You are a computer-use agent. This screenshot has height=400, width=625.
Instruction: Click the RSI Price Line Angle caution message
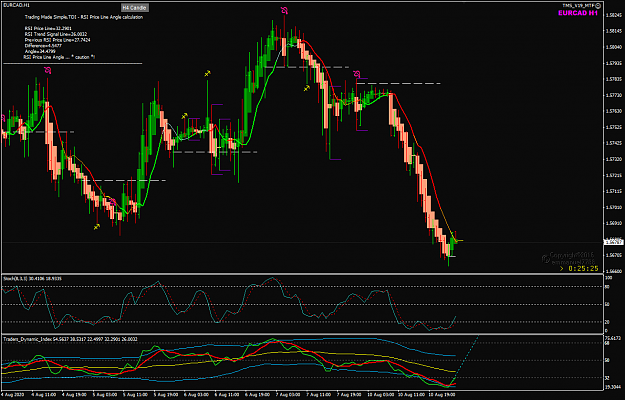[59, 57]
